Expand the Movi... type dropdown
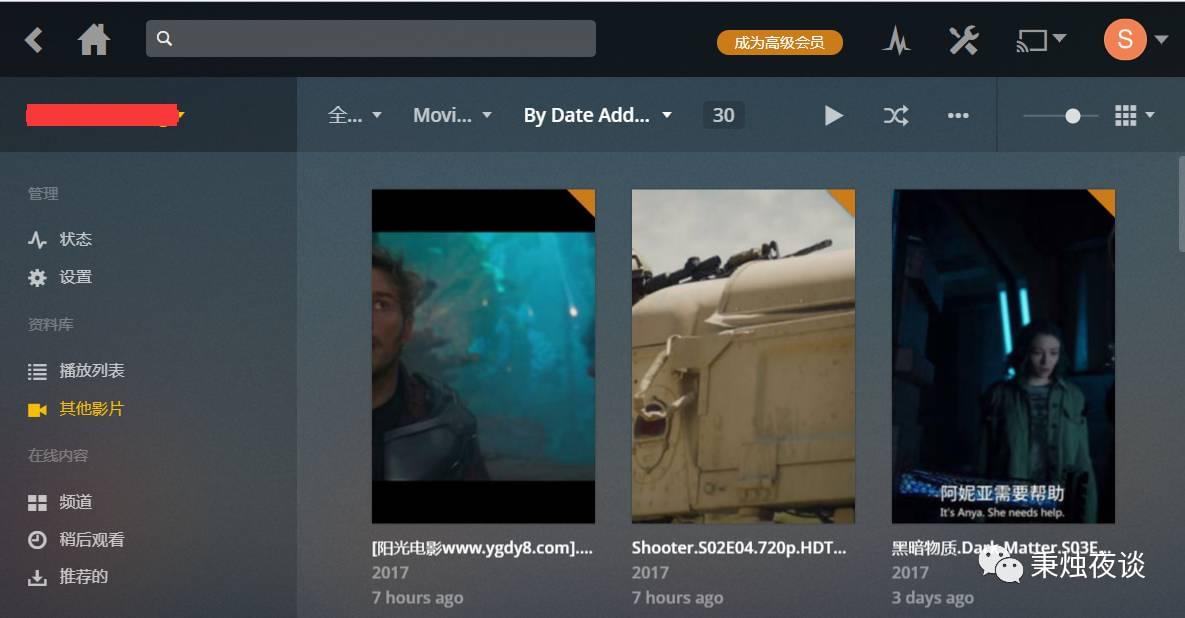1185x618 pixels. click(452, 116)
